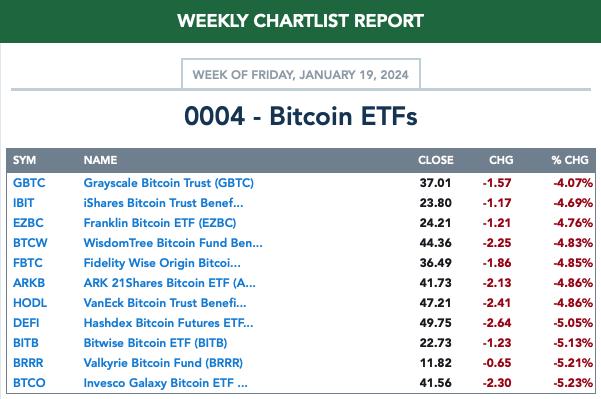Click Grayscale Bitcoin Trust (GBTC) name
This screenshot has width=601, height=399.
(x=169, y=183)
